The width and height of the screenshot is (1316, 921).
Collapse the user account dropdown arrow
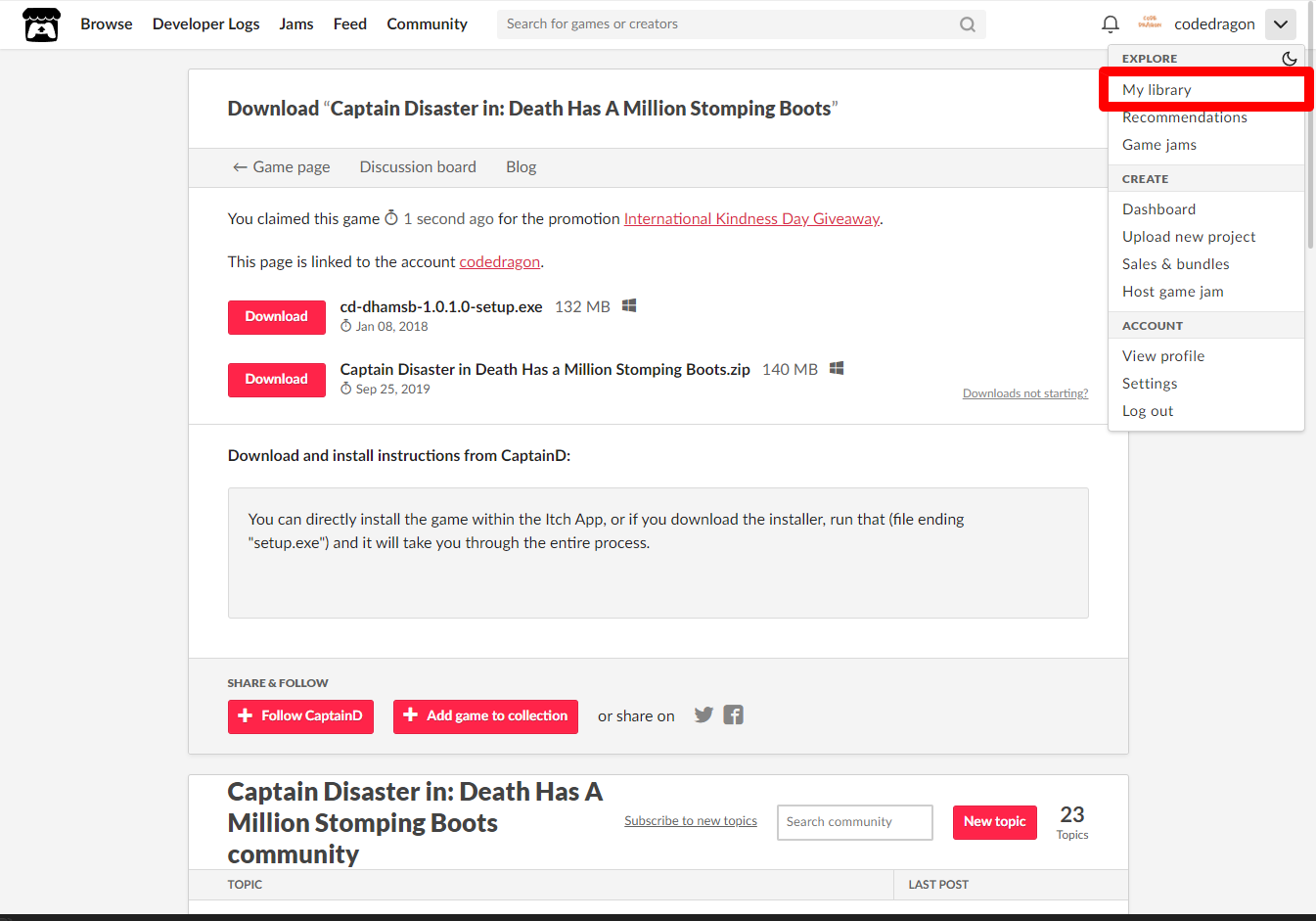coord(1281,24)
